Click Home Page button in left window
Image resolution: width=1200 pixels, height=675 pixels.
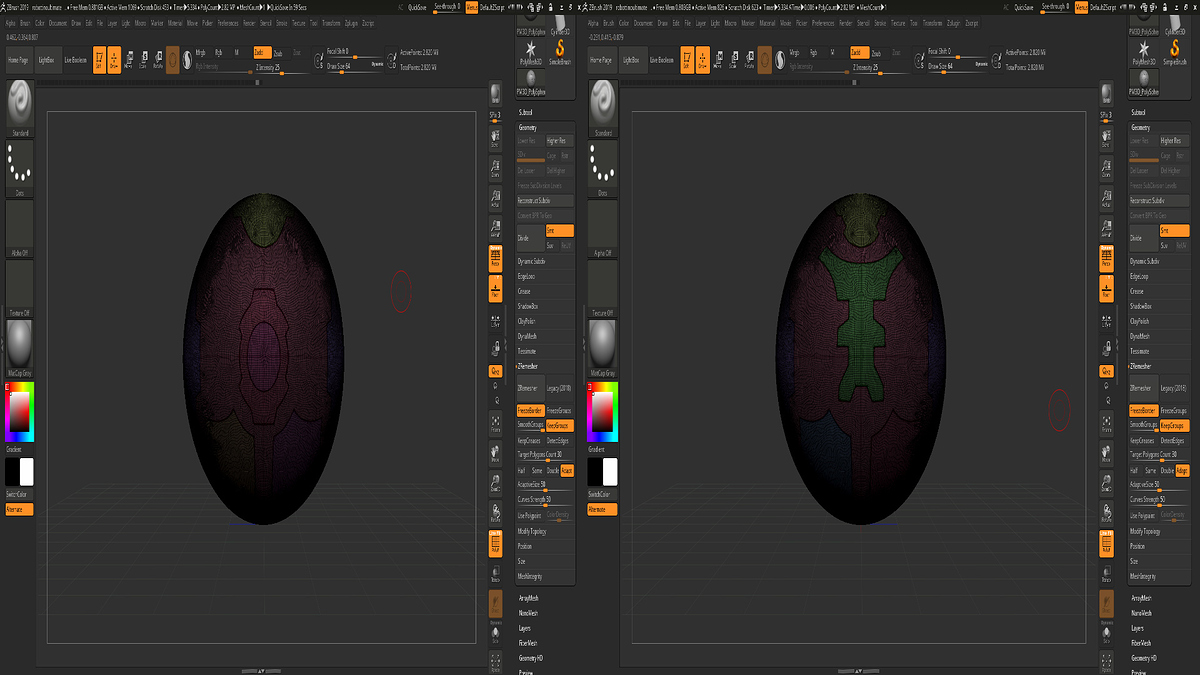point(19,60)
